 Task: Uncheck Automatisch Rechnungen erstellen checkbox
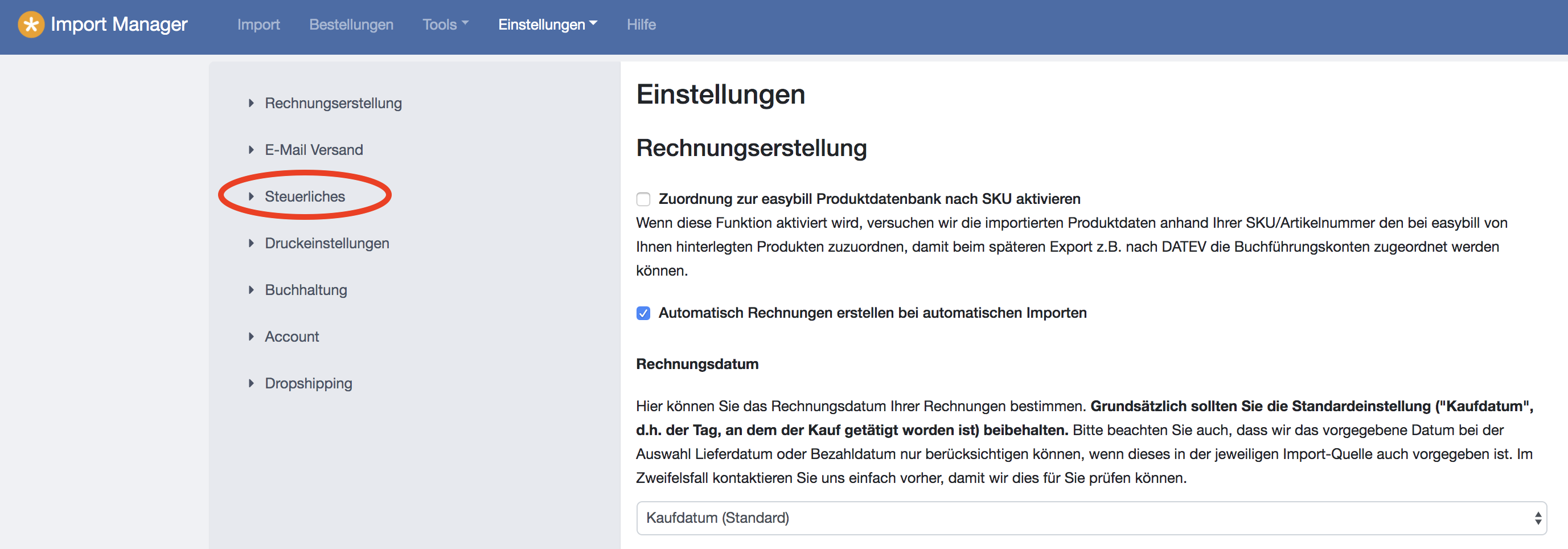coord(643,313)
